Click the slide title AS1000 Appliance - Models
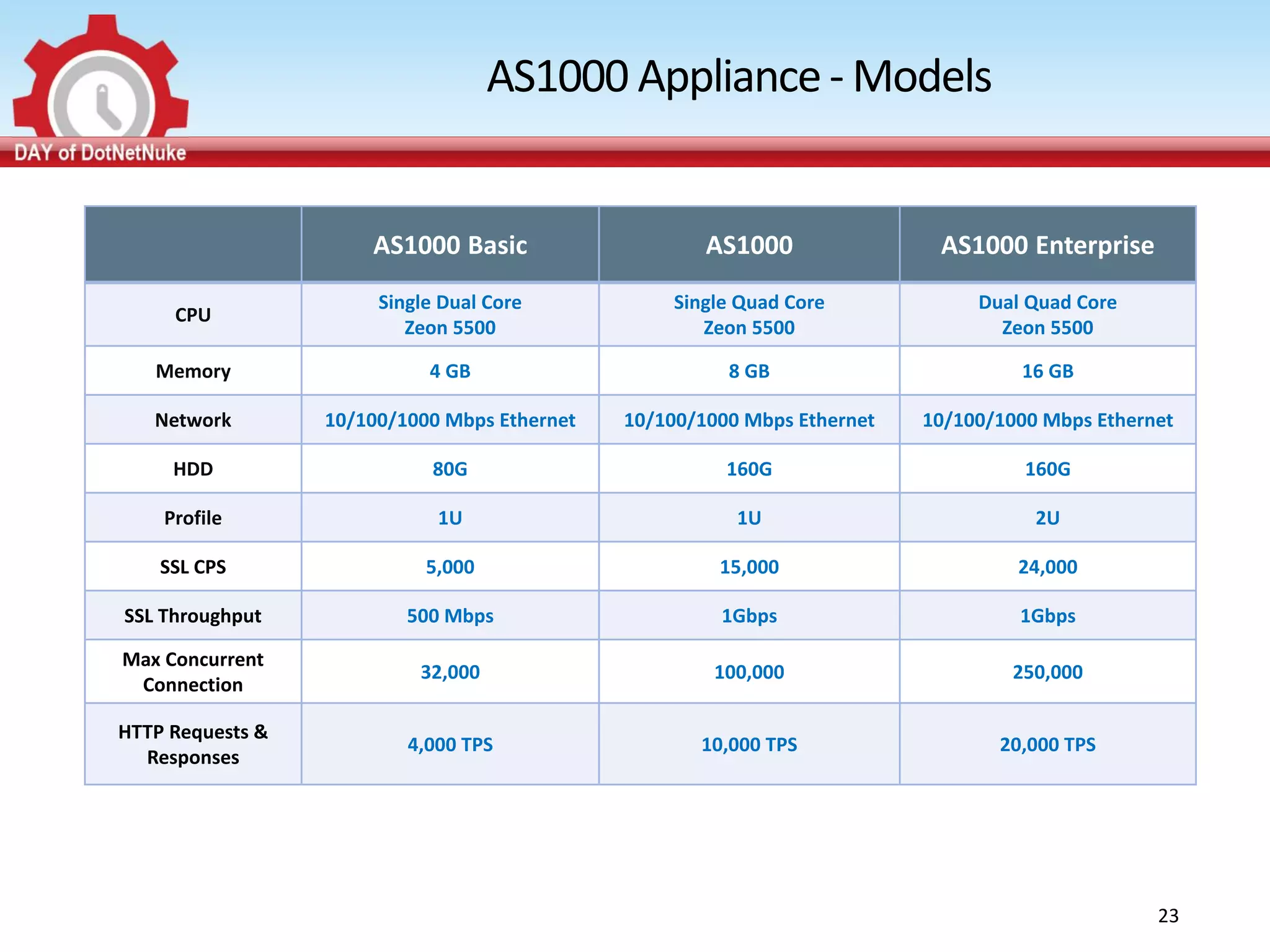Image resolution: width=1270 pixels, height=952 pixels. 739,76
